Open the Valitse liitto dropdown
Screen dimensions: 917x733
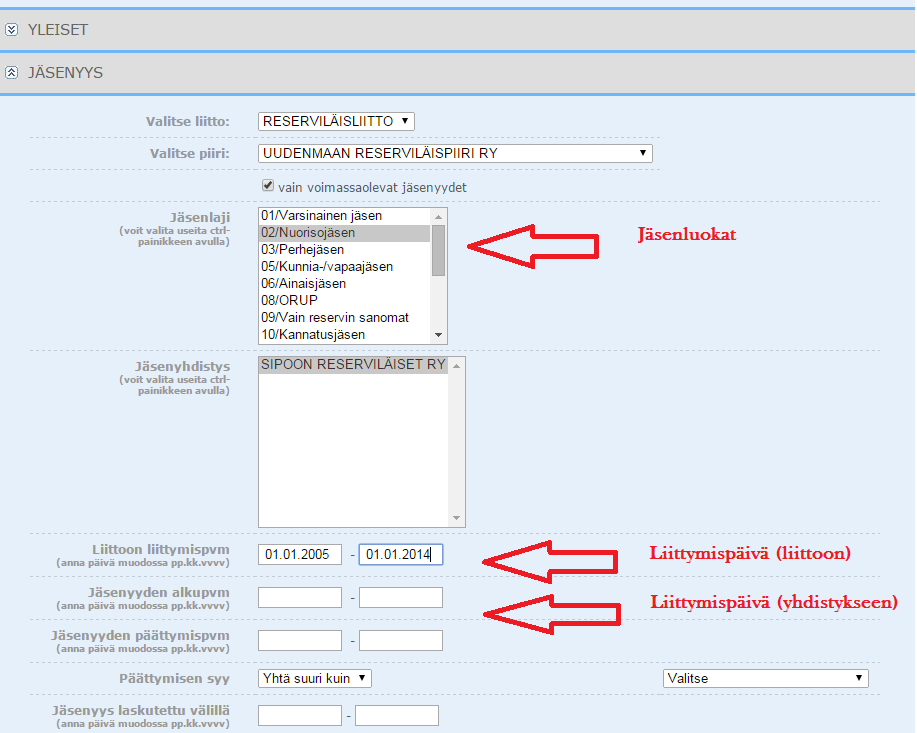[336, 121]
